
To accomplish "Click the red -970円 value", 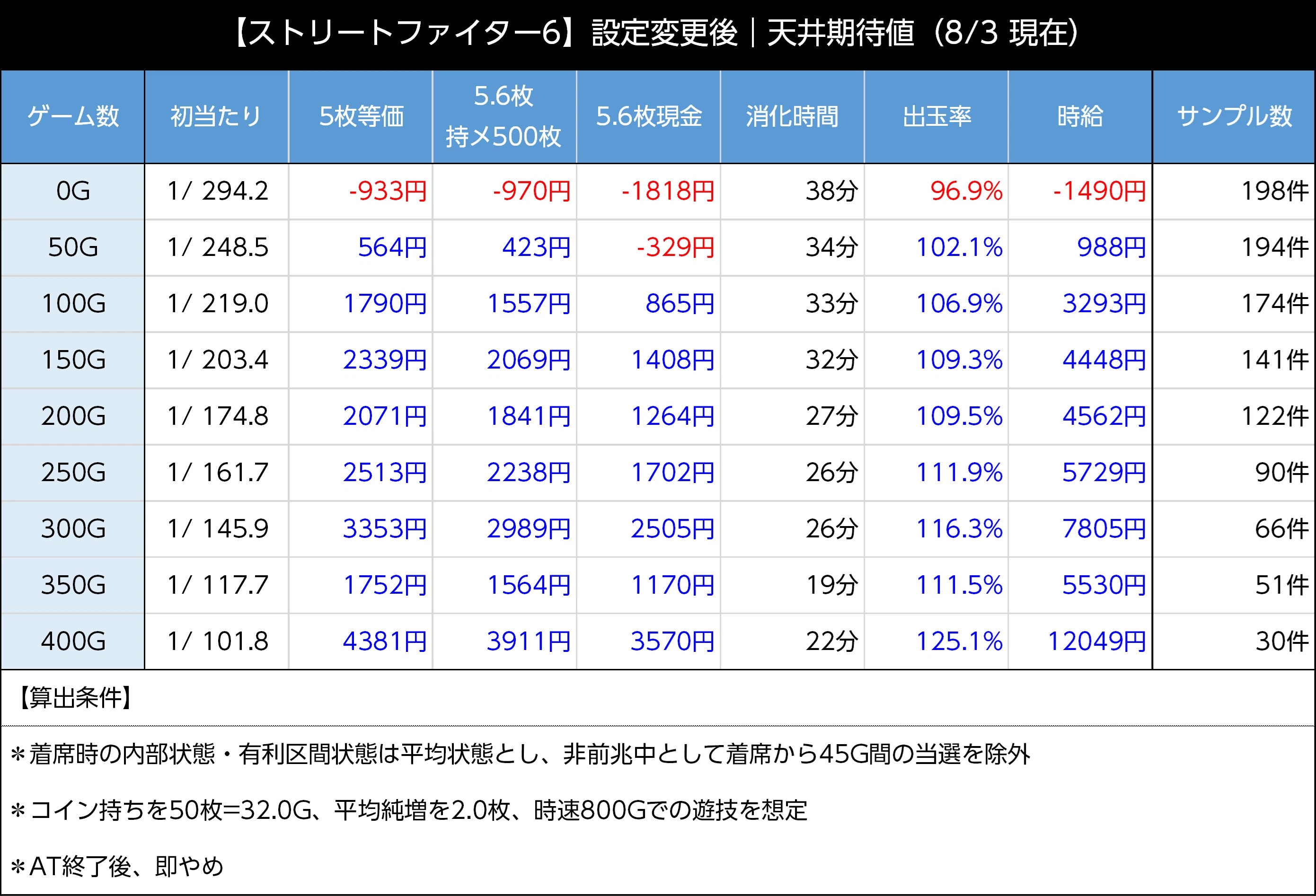I will coord(532,191).
